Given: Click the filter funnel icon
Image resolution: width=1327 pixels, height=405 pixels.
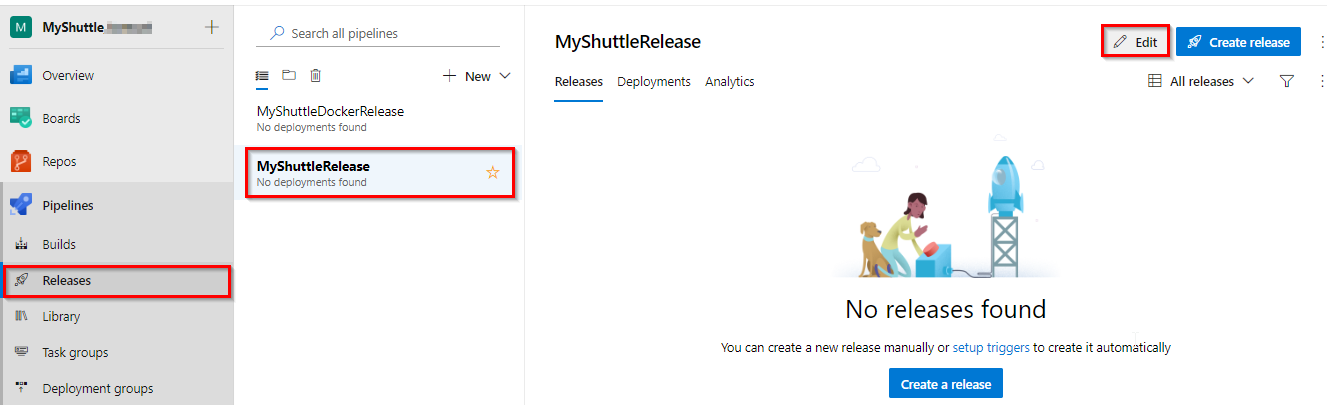Looking at the screenshot, I should [x=1287, y=81].
